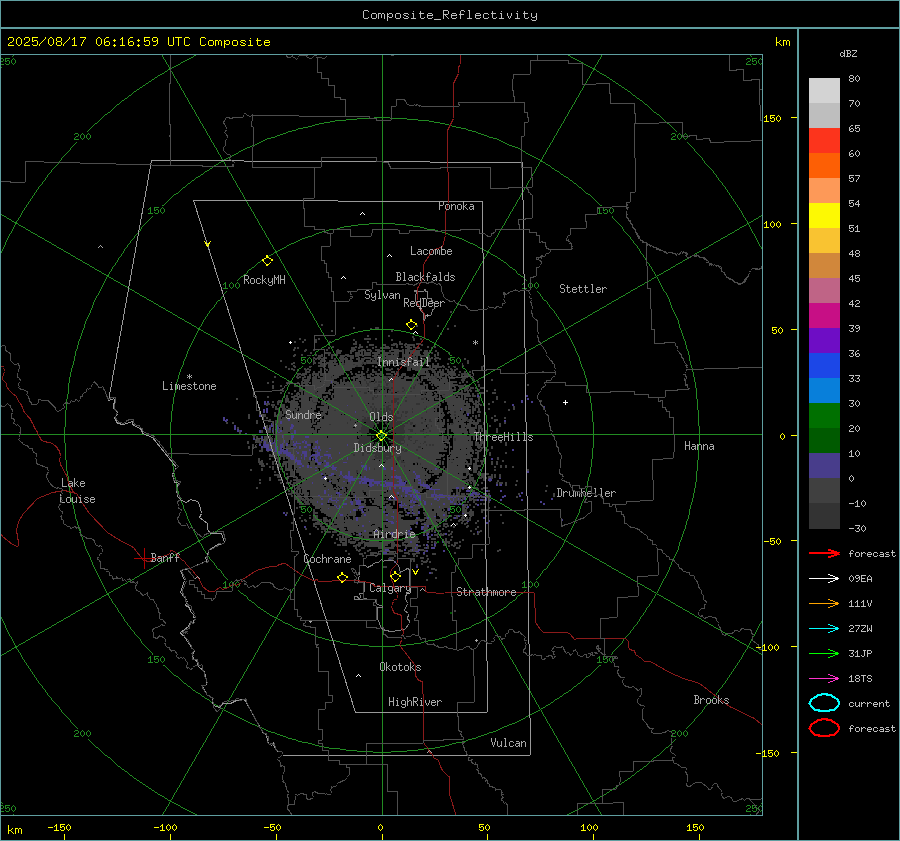Pick the bright yellow 54 dBZ swatch
This screenshot has width=900, height=841.
824,215
